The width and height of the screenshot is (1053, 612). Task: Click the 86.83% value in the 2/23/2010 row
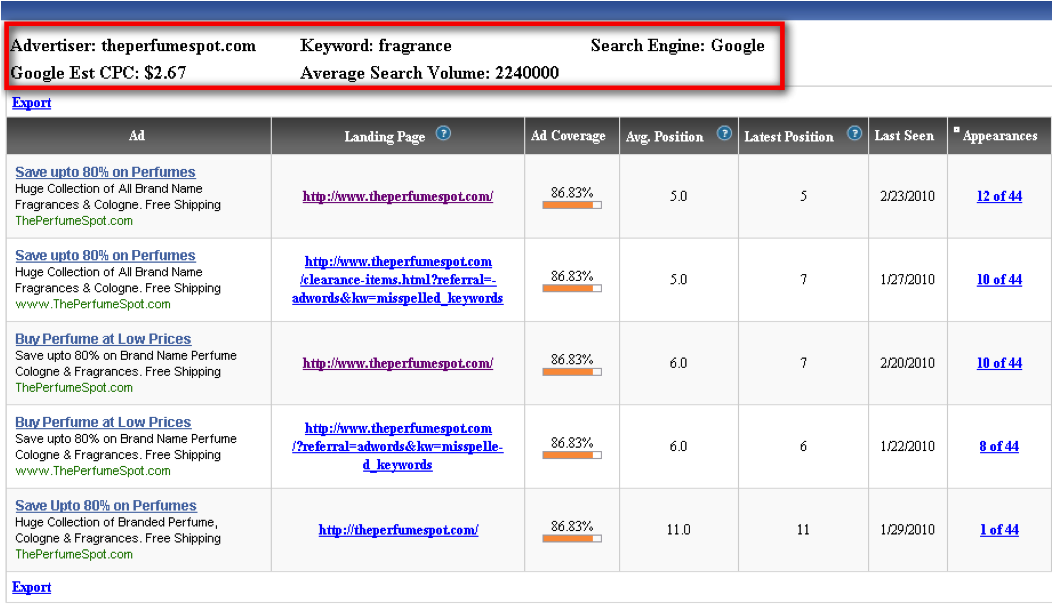pyautogui.click(x=572, y=192)
